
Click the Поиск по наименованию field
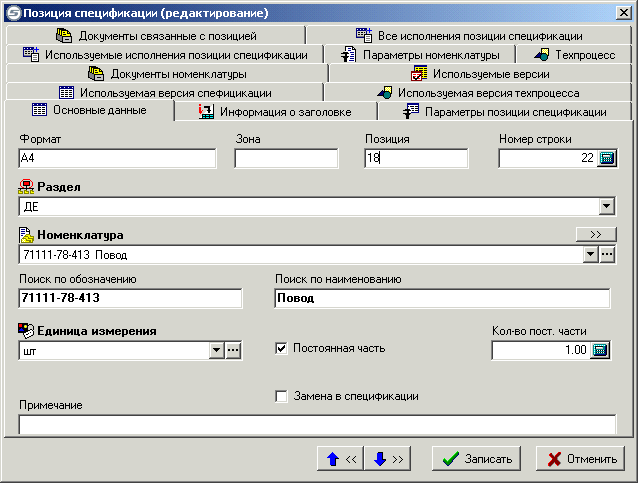(441, 298)
